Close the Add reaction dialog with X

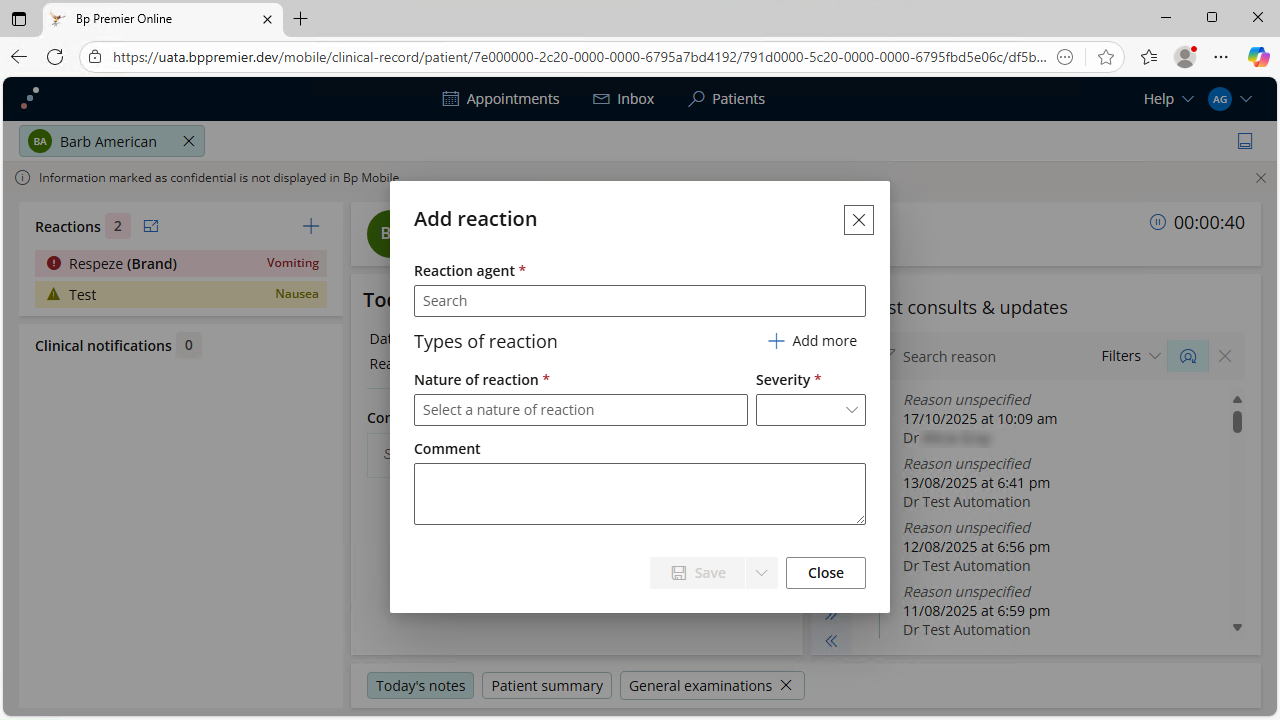coord(858,220)
